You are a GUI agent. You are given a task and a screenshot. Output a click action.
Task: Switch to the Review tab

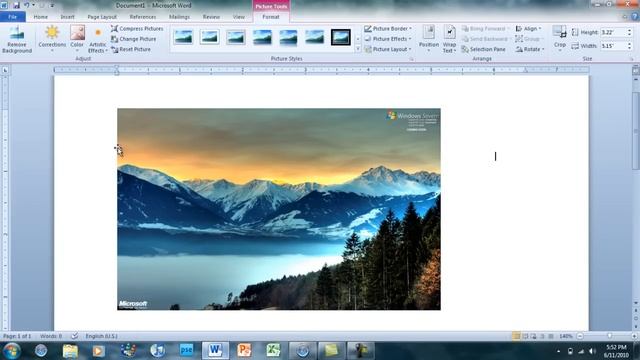pos(211,17)
